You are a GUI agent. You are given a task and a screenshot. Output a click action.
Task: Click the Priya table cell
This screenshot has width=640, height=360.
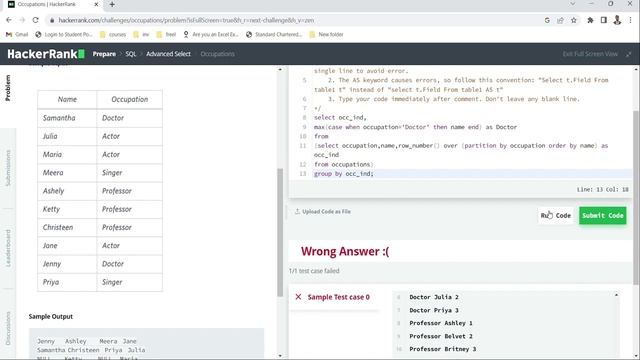click(x=67, y=282)
